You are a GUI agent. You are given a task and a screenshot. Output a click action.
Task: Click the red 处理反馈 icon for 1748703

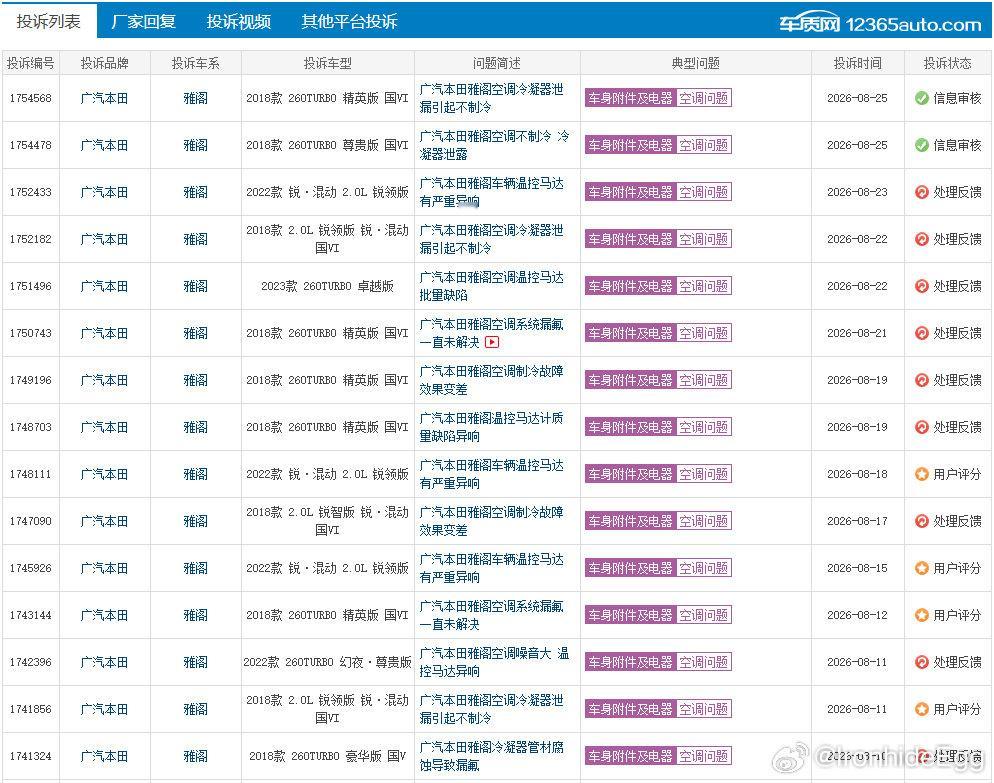(922, 427)
